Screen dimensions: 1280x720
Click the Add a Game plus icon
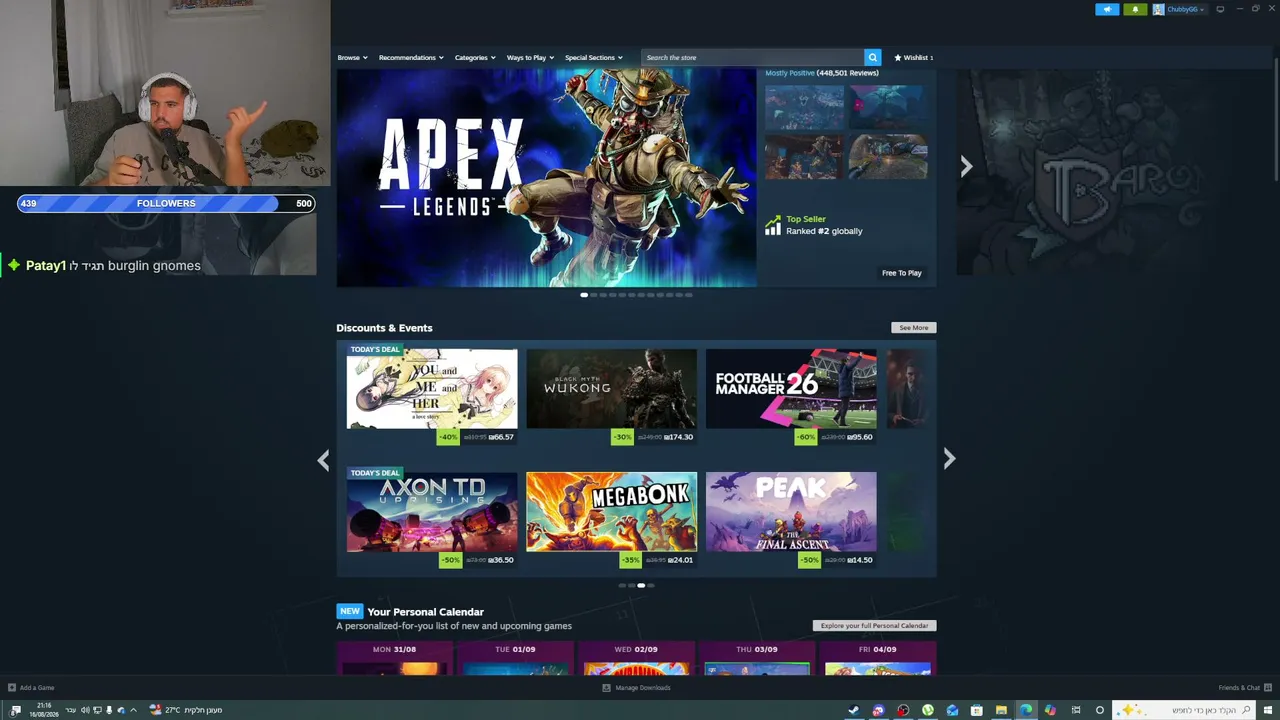(x=12, y=688)
